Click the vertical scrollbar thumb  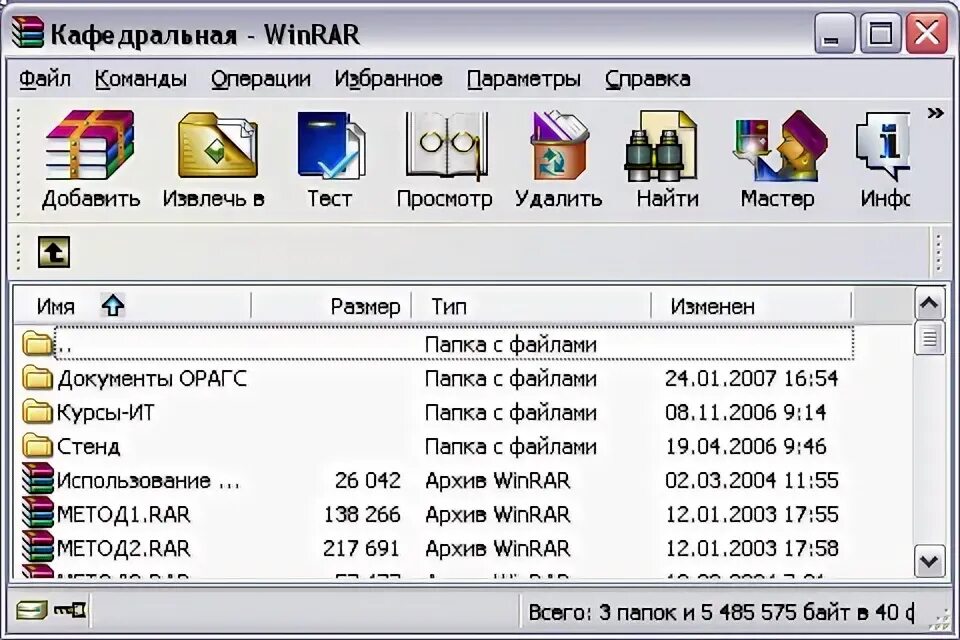(929, 338)
